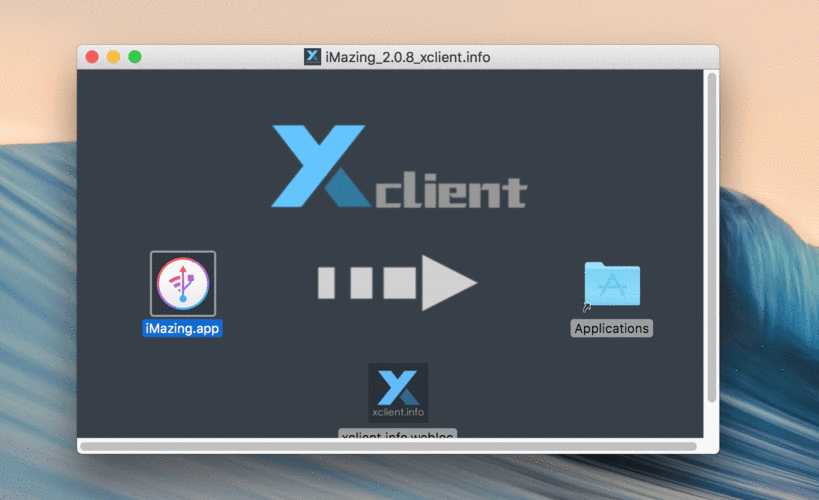Screen dimensions: 819x500
Task: Close the disk image window with red button
Action: pyautogui.click(x=92, y=57)
